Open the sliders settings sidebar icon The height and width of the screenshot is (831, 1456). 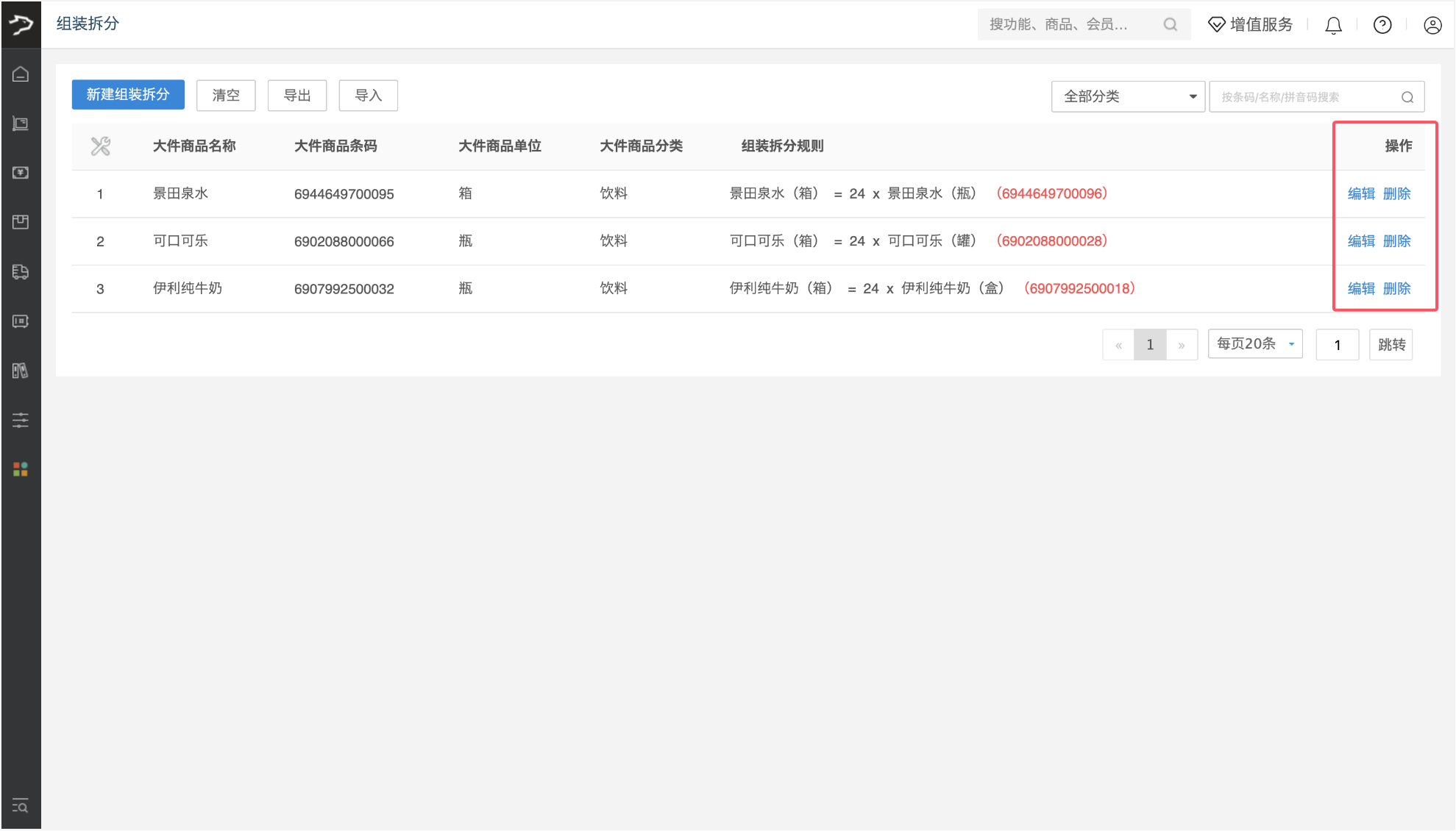click(x=21, y=420)
